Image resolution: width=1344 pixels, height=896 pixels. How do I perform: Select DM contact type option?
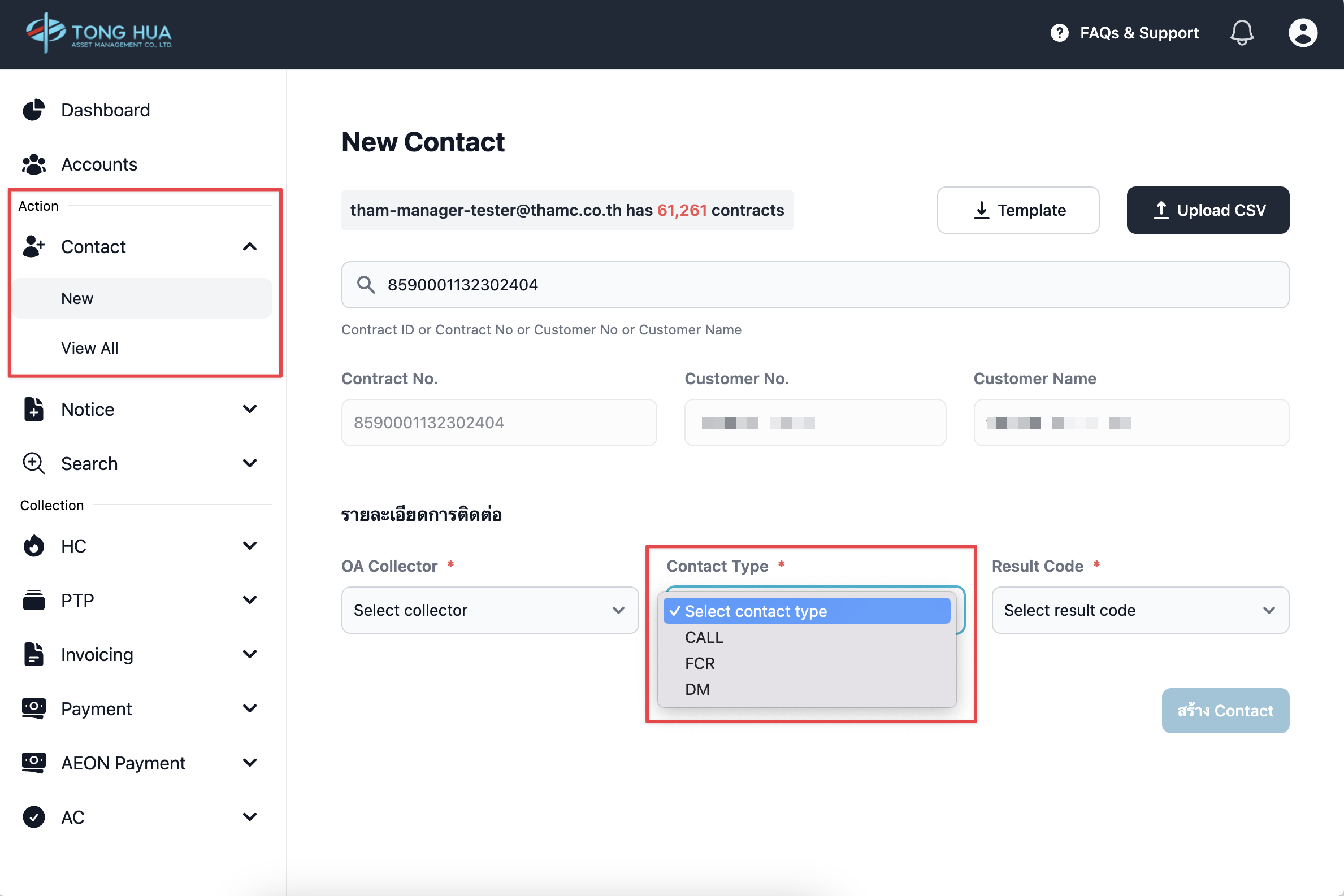click(x=697, y=689)
